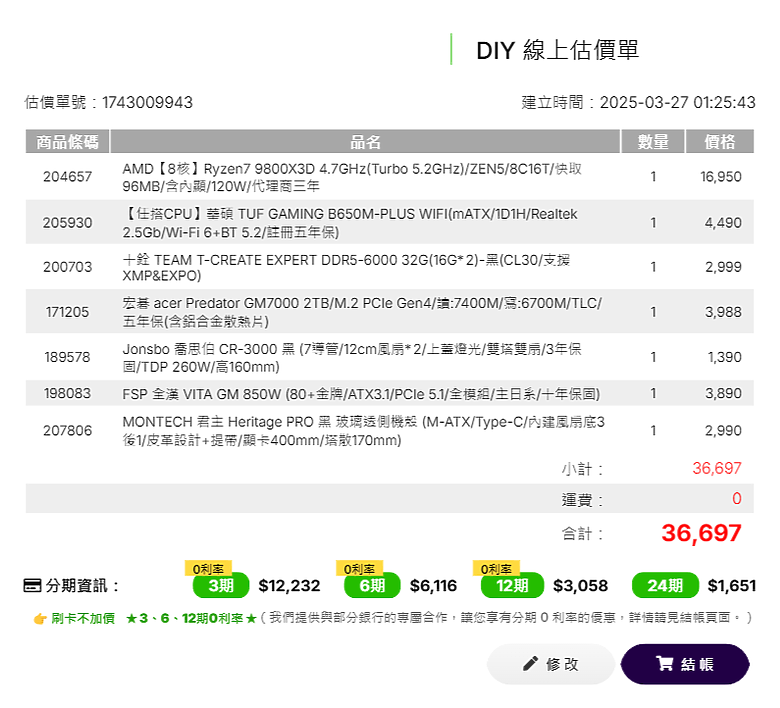This screenshot has width=780, height=708.
Task: Click the price 2,999
Action: coord(723,267)
